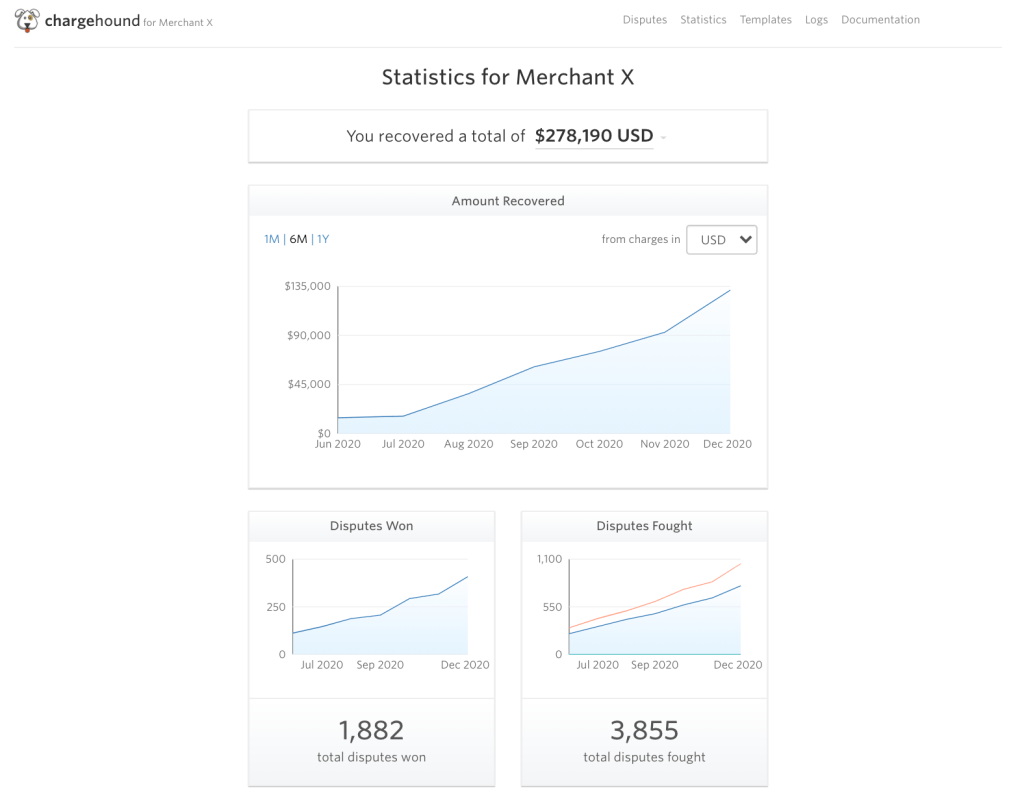
Task: Open the Disputes navigation link
Action: tap(645, 20)
